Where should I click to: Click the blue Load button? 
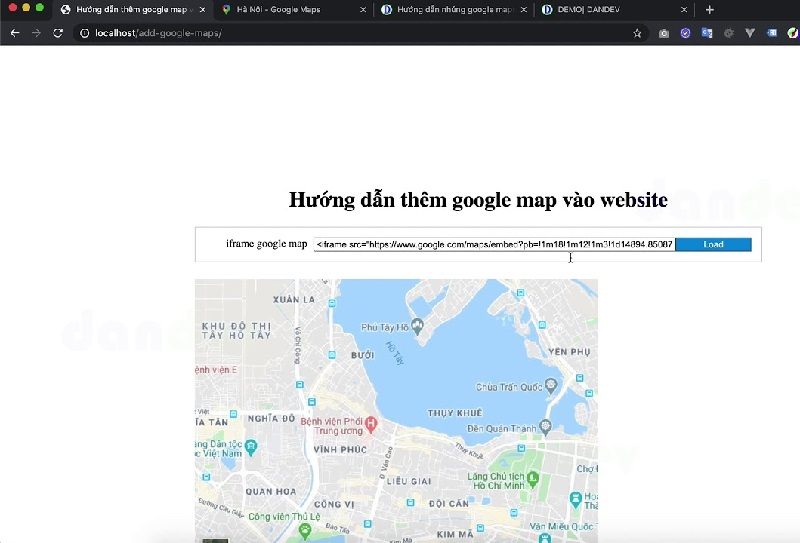coord(713,244)
